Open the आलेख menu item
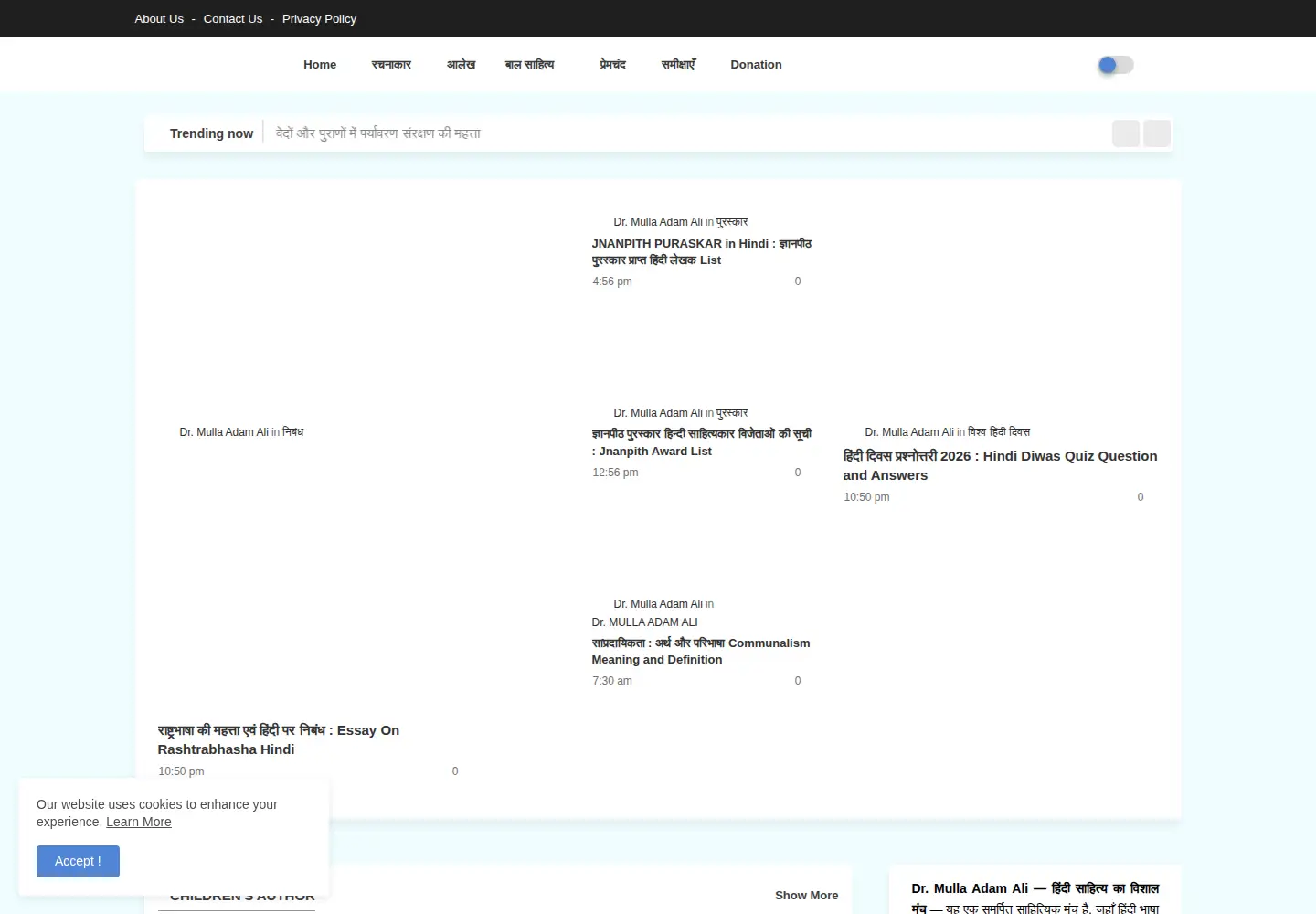The width and height of the screenshot is (1316, 914). click(x=461, y=65)
